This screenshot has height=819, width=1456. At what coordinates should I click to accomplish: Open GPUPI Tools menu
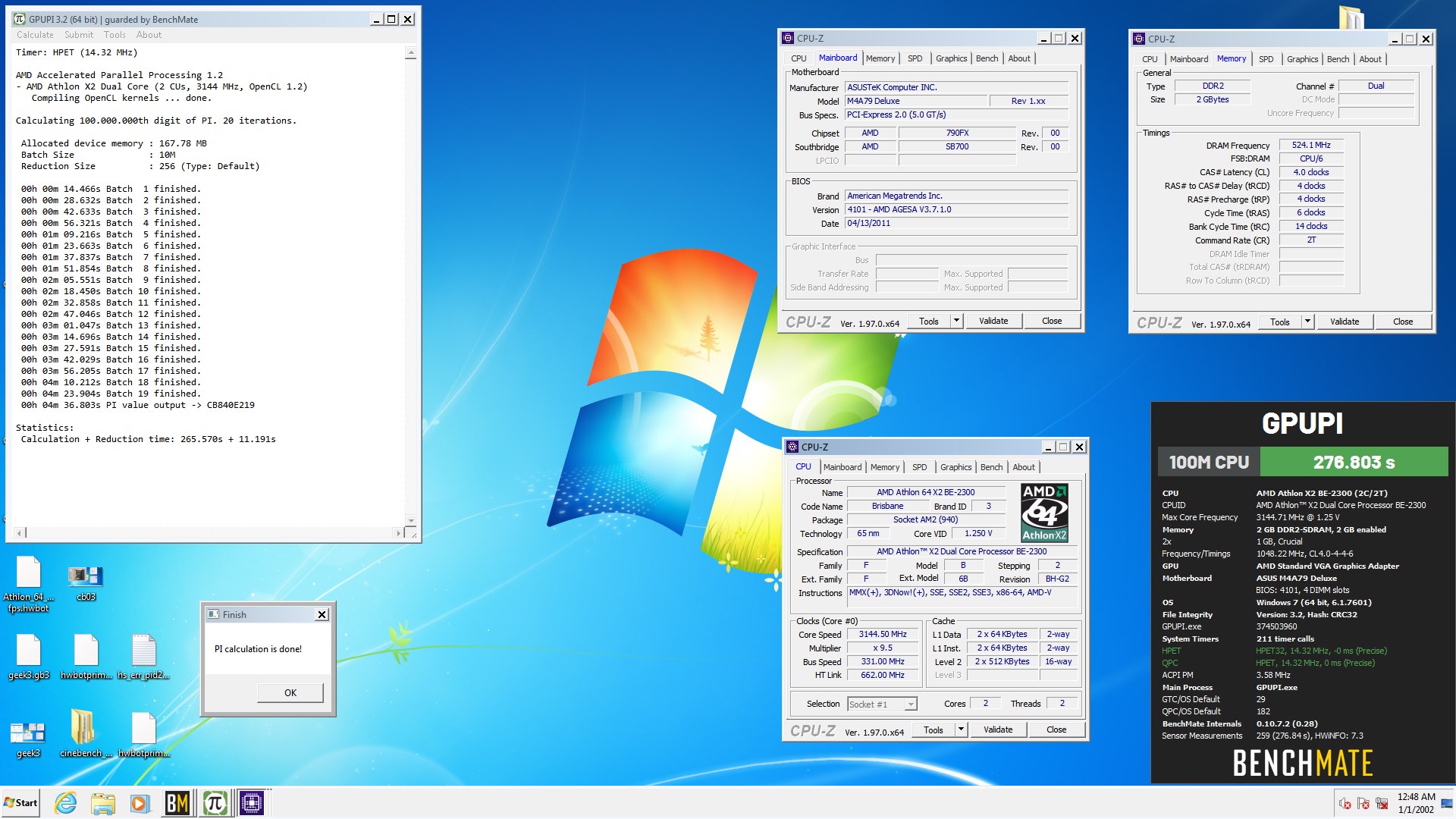click(115, 35)
